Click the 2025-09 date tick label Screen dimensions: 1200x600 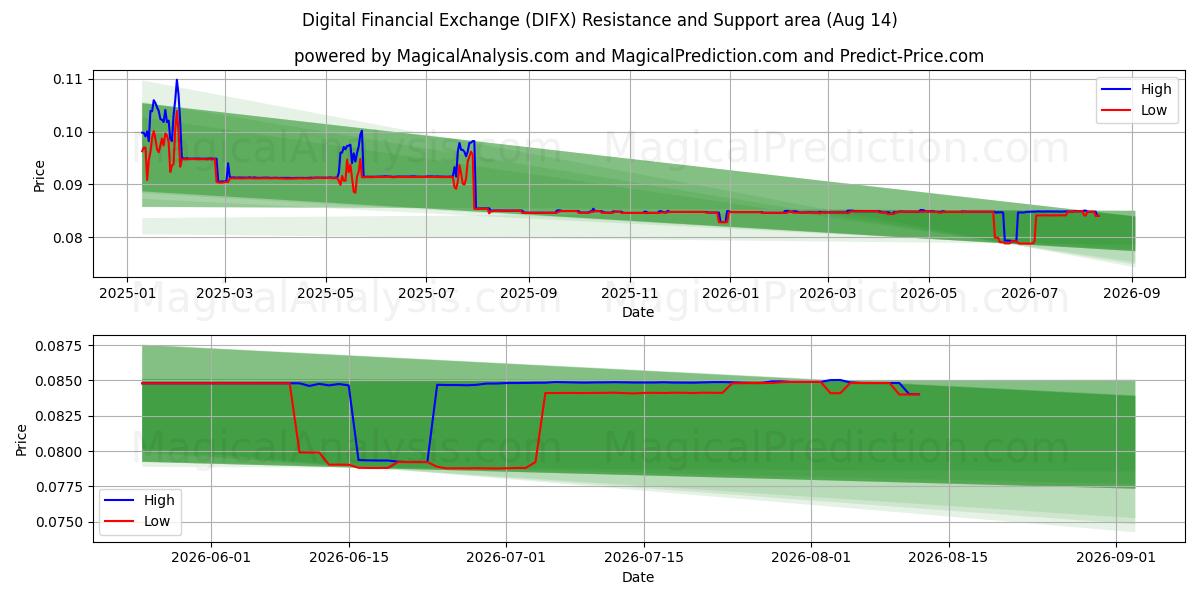click(x=529, y=293)
